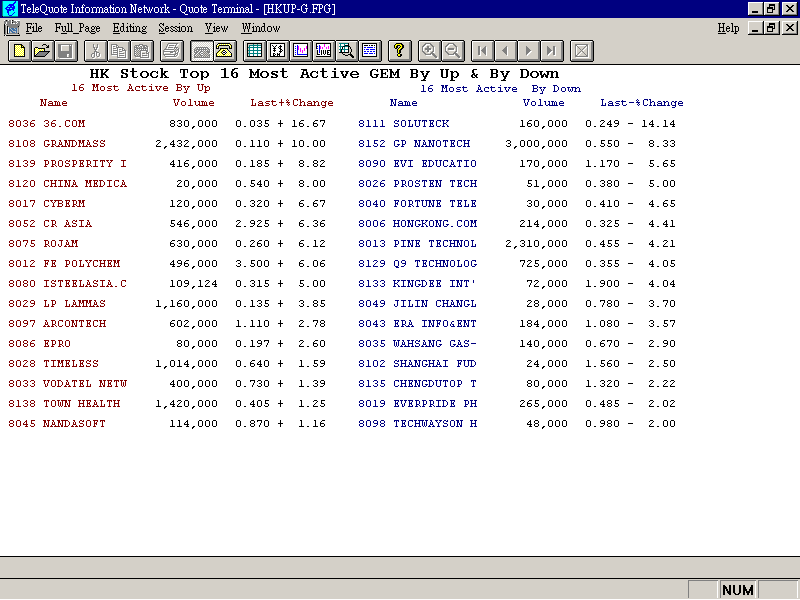Open the Full_Page menu
Screen dimensions: 800x600
click(77, 28)
